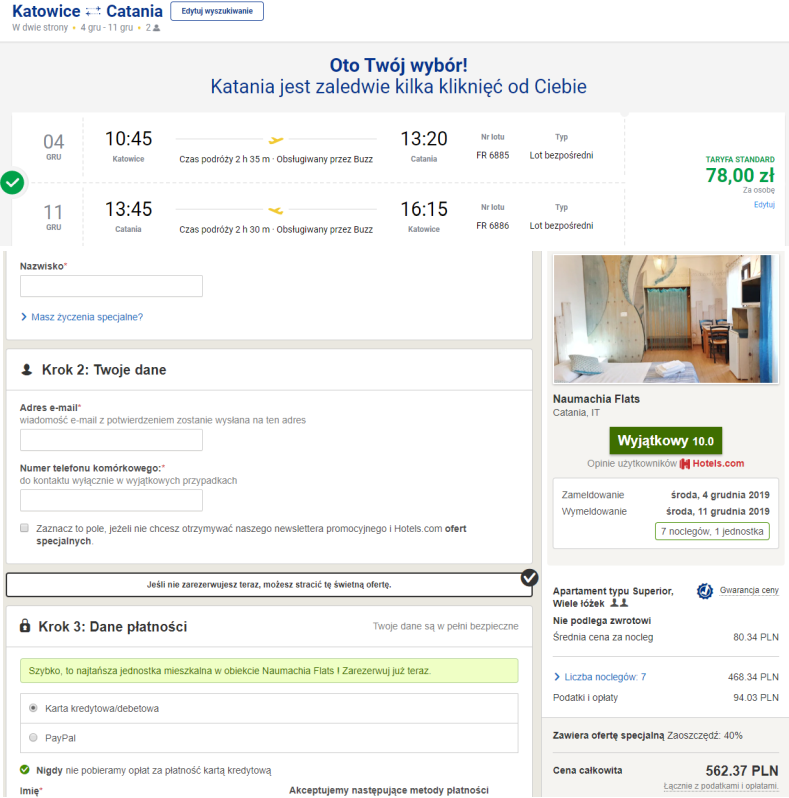Click into the Nazwisko input field
The height and width of the screenshot is (798, 789).
[111, 286]
